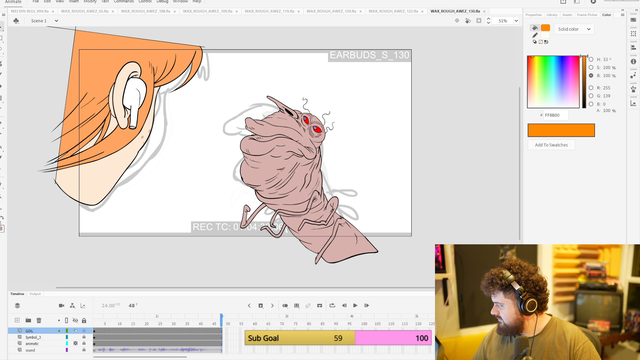Viewport: 640px width, 360px height.
Task: Open the 51% zoom level dropdown
Action: 516,21
